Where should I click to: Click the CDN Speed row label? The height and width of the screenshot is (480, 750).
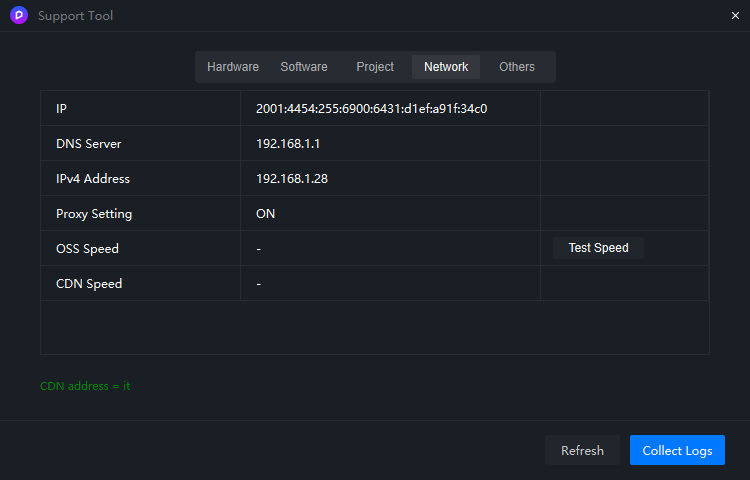(89, 284)
